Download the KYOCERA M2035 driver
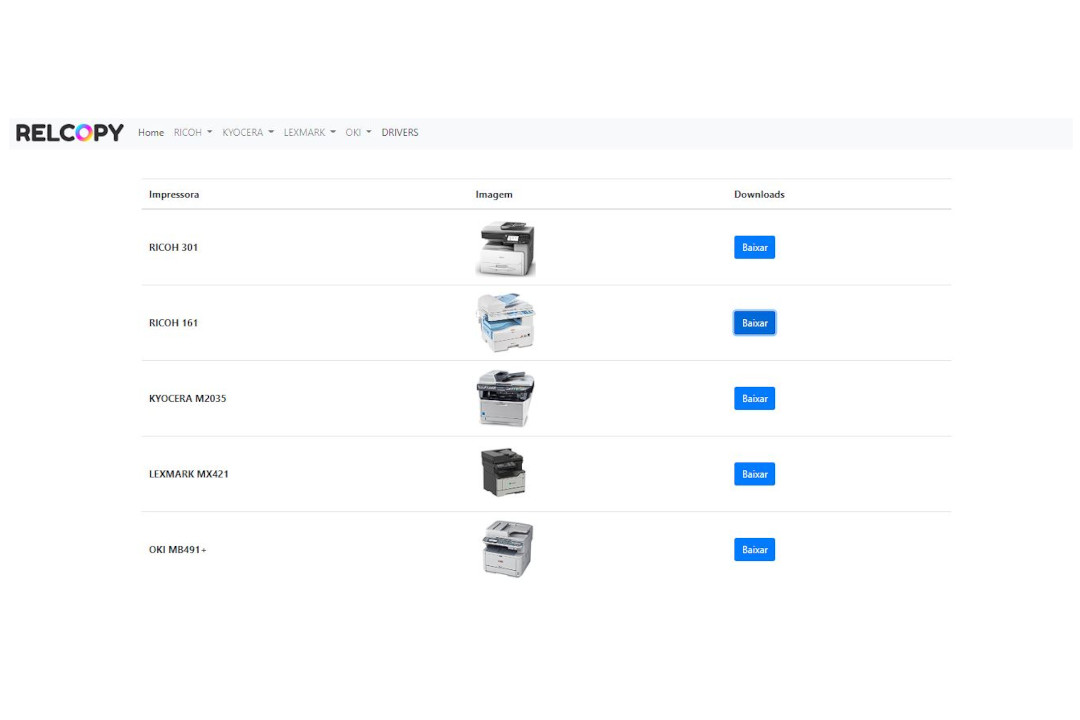Screen dimensions: 1080x720 pyautogui.click(x=754, y=398)
